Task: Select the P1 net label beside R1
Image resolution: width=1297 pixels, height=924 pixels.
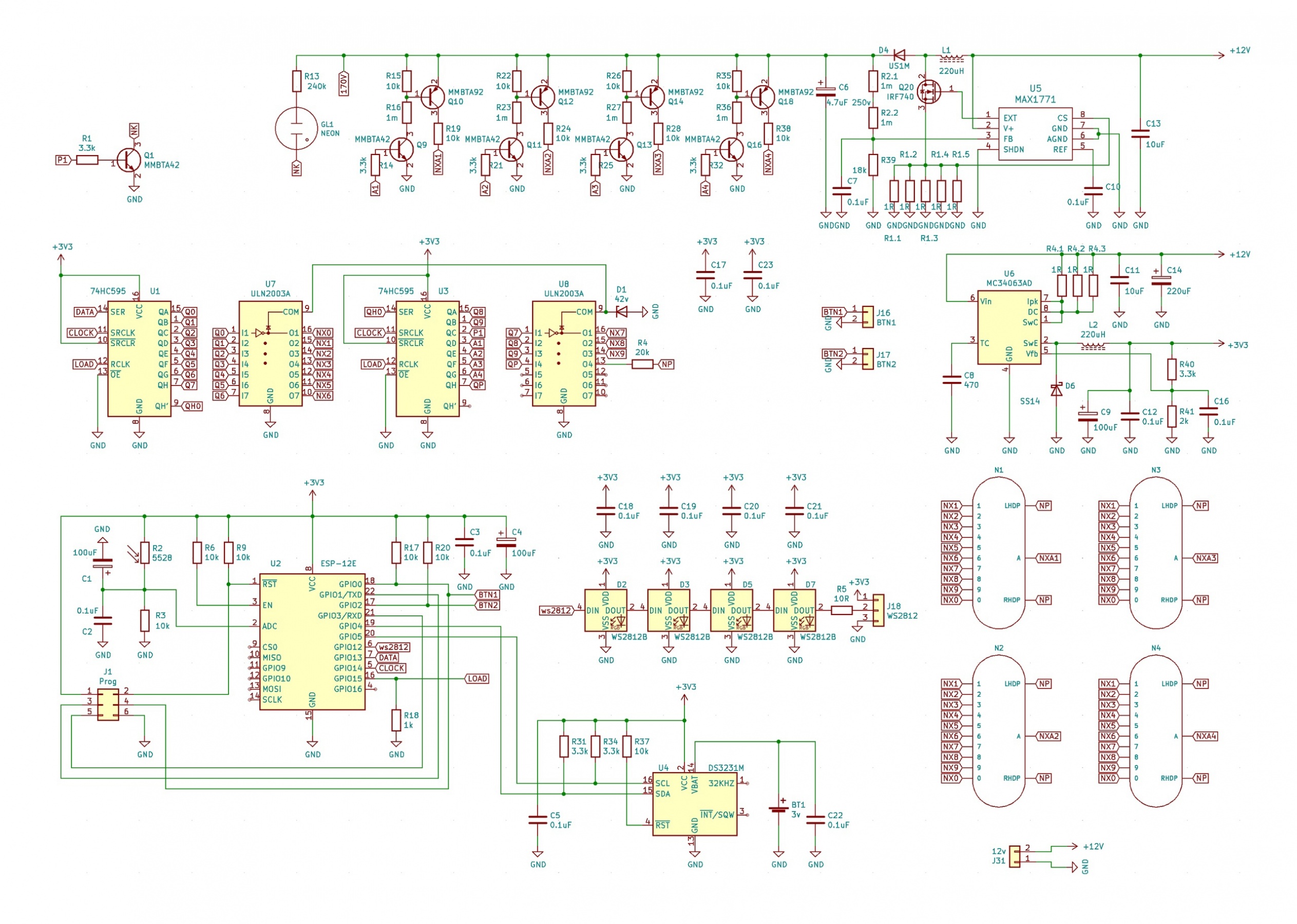Action: click(63, 161)
